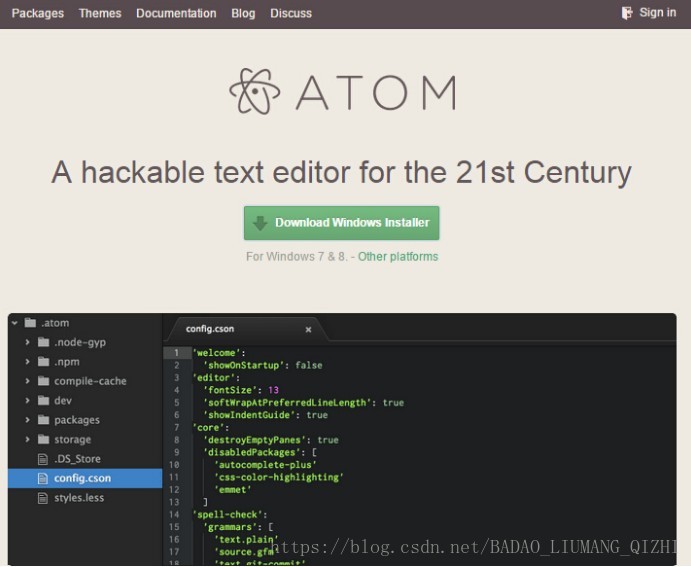691x567 pixels.
Task: Select the packages folder label
Action: tap(77, 420)
